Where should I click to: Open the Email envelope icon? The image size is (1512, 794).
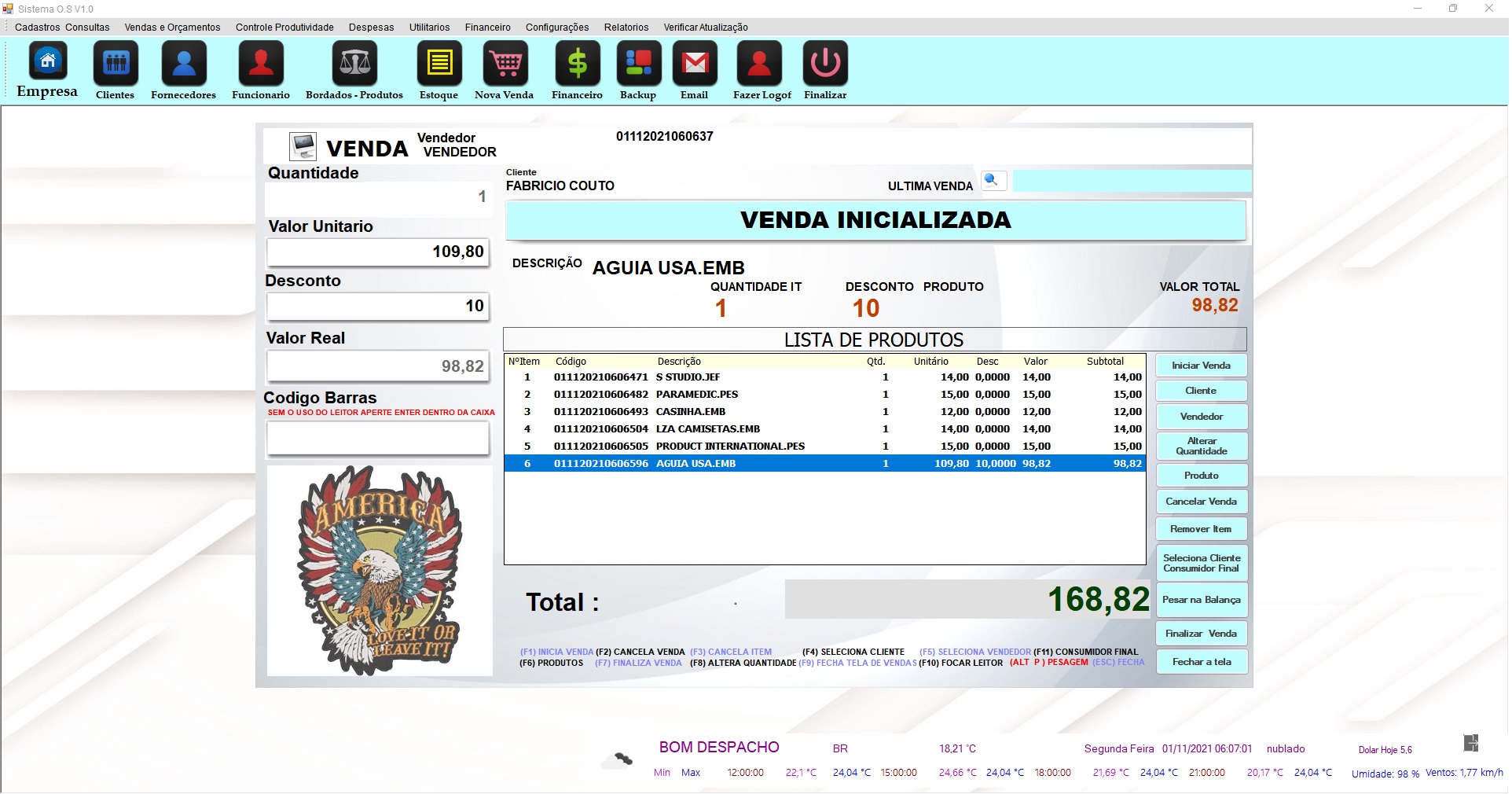tap(695, 63)
